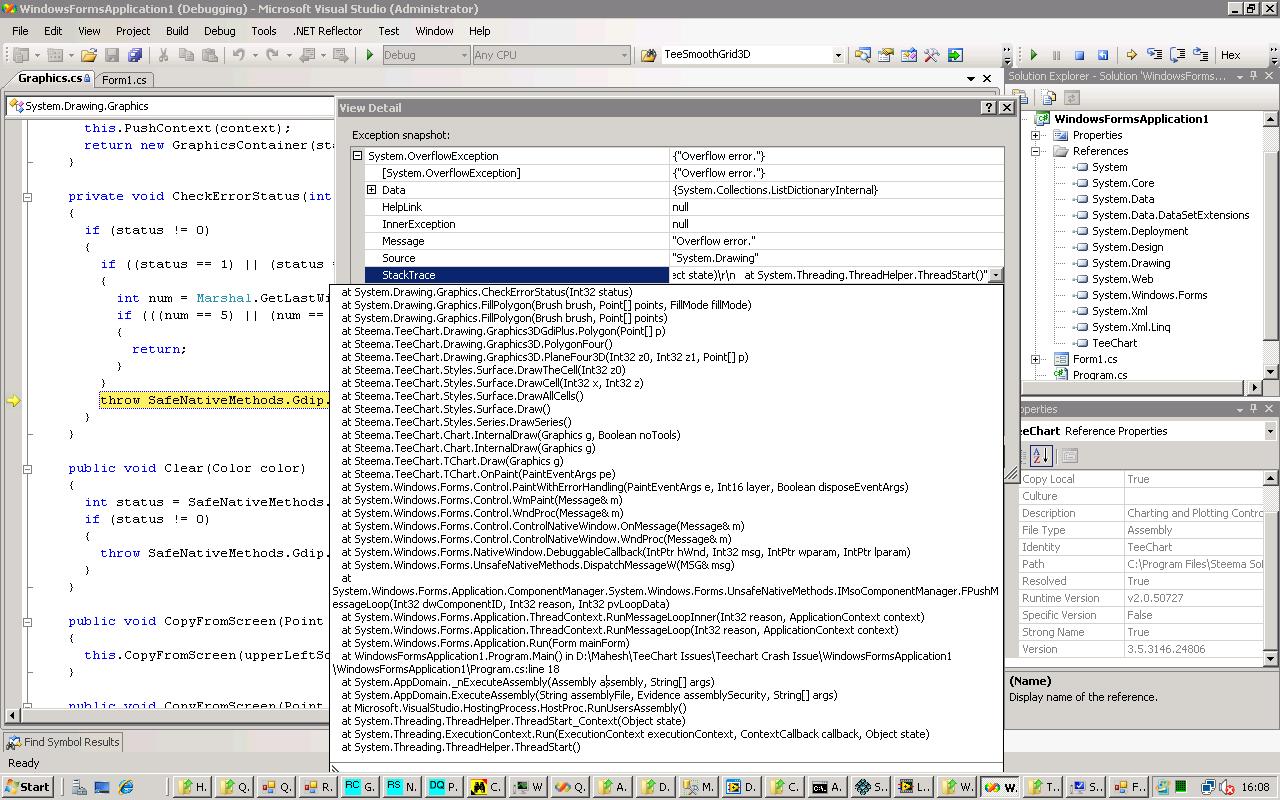The width and height of the screenshot is (1280, 800).
Task: Select System.Windows.Forms reference
Action: coord(1149,295)
